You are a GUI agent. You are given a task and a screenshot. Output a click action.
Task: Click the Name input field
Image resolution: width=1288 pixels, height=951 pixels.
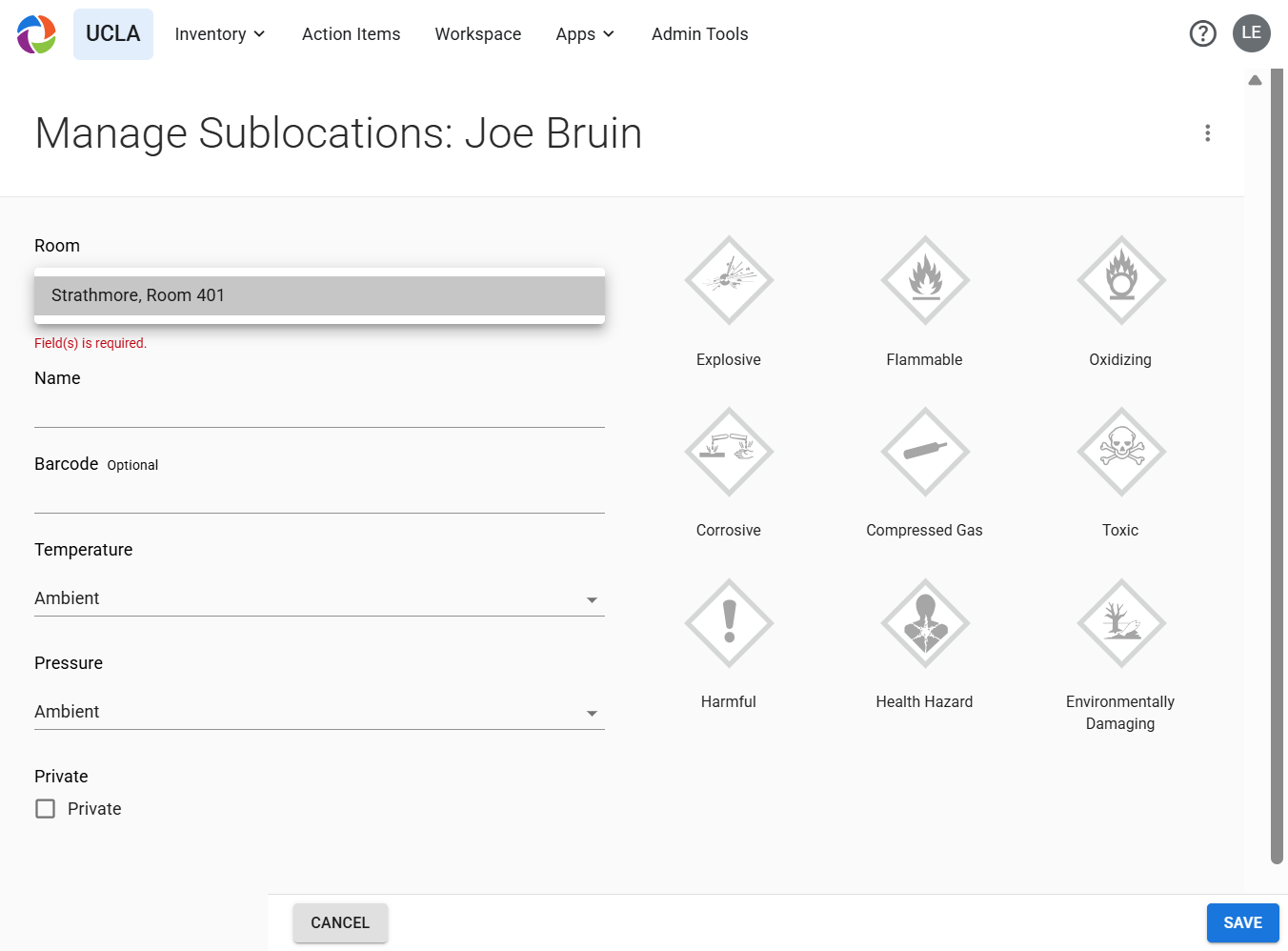[319, 411]
